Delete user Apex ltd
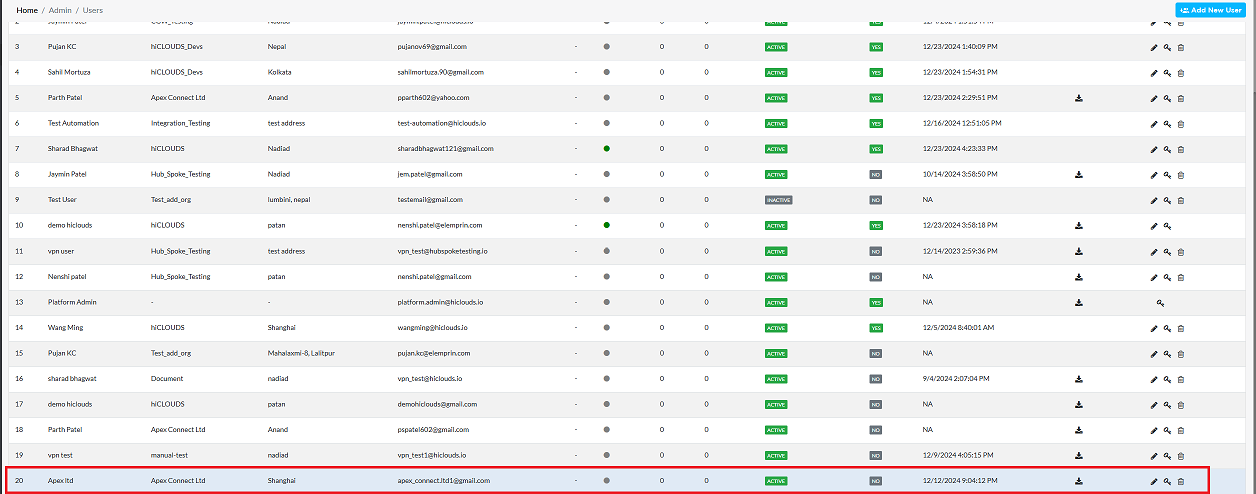This screenshot has height=494, width=1256. (x=1180, y=481)
